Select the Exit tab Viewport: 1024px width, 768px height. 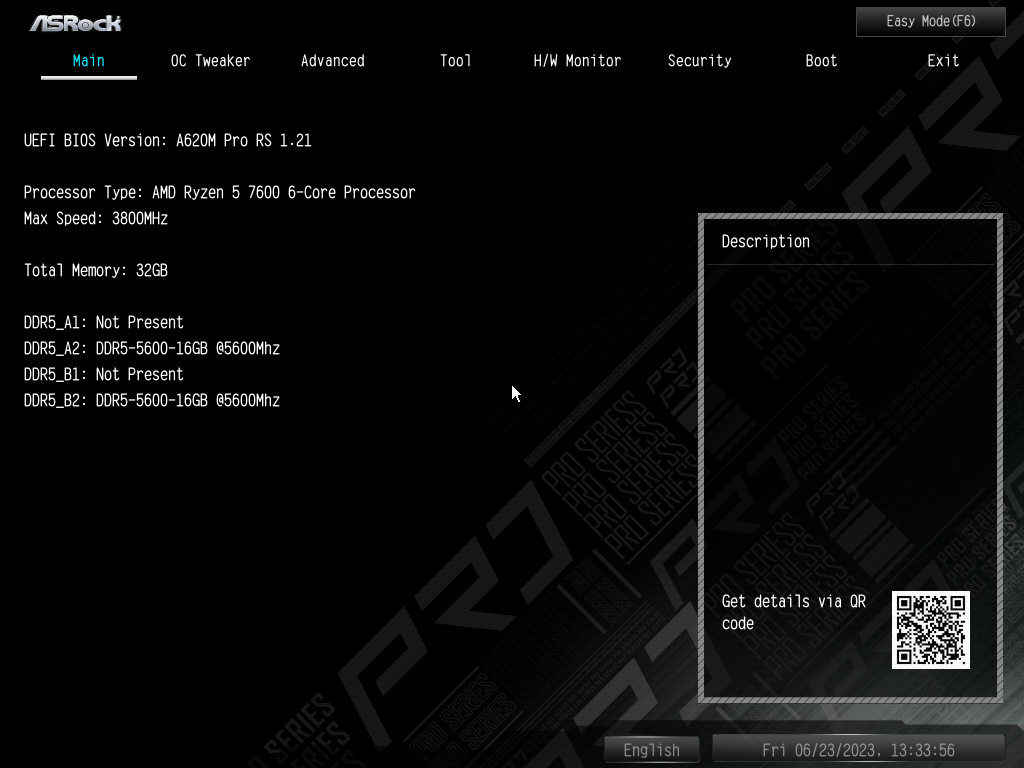click(943, 61)
